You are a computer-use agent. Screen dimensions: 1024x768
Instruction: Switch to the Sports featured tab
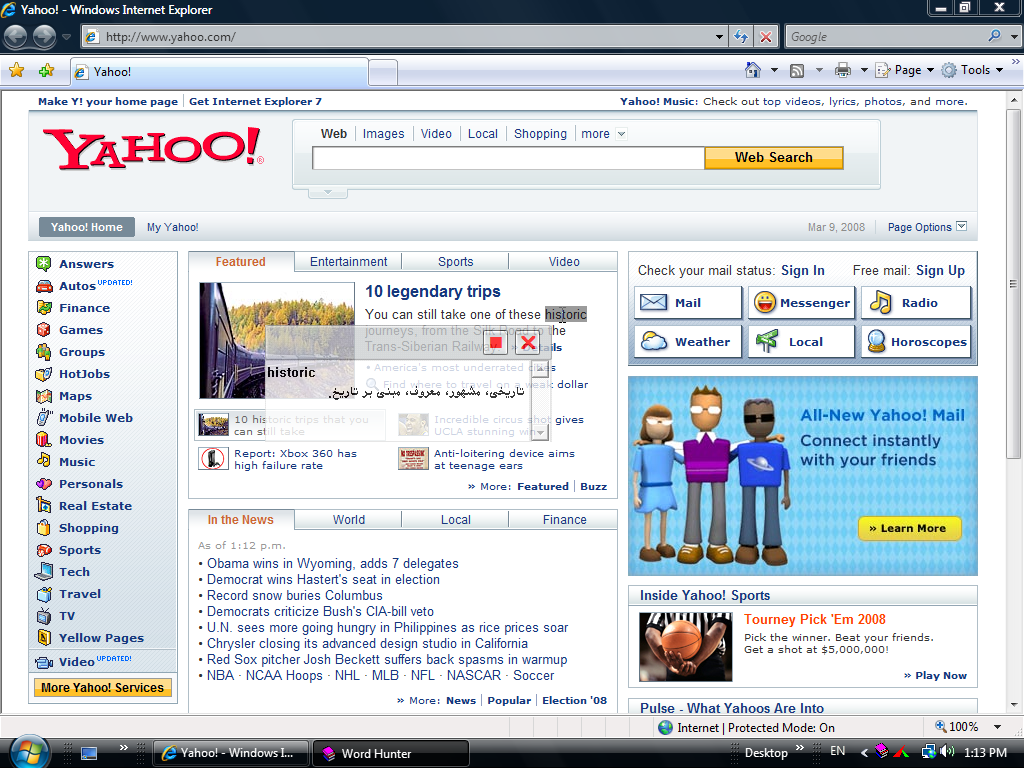click(x=455, y=261)
